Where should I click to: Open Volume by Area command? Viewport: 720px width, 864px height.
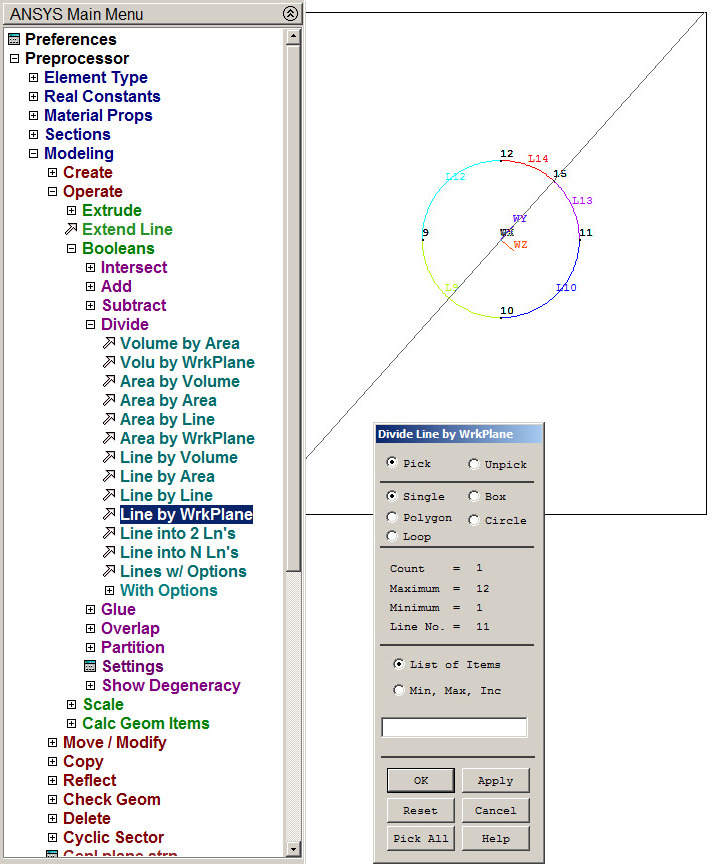tap(180, 343)
